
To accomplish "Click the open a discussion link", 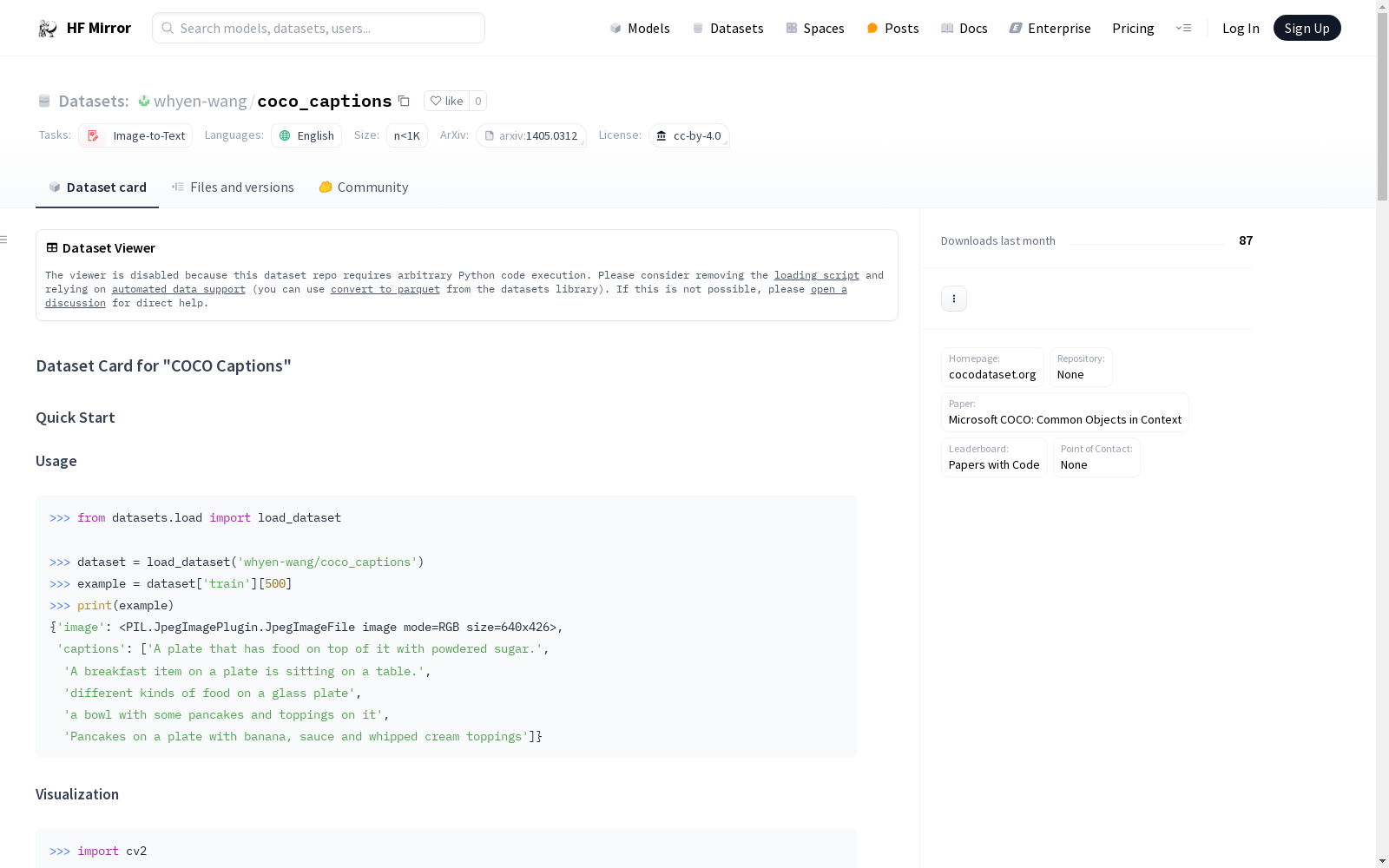I will [829, 289].
